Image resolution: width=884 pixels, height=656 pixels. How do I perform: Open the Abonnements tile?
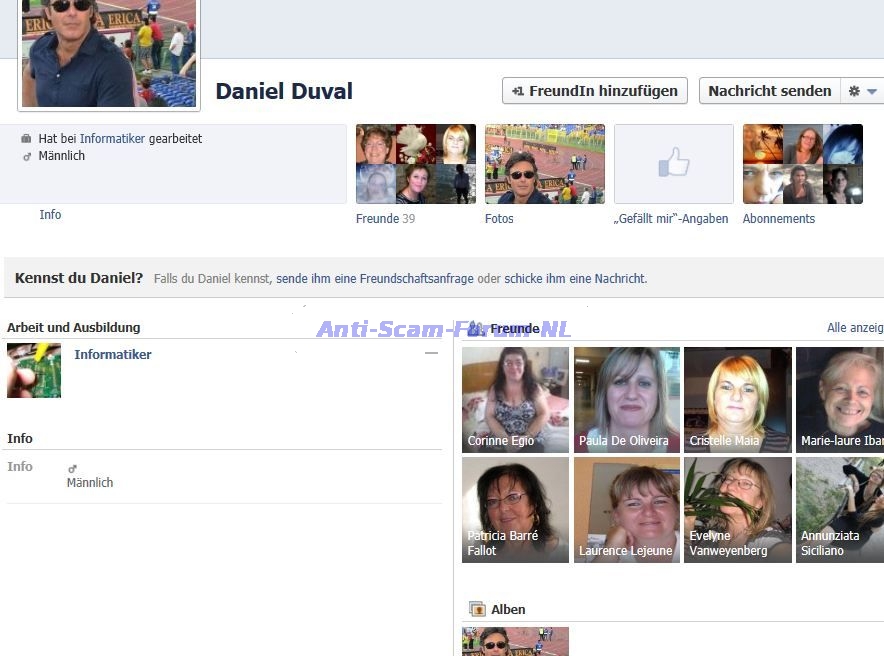coord(802,164)
